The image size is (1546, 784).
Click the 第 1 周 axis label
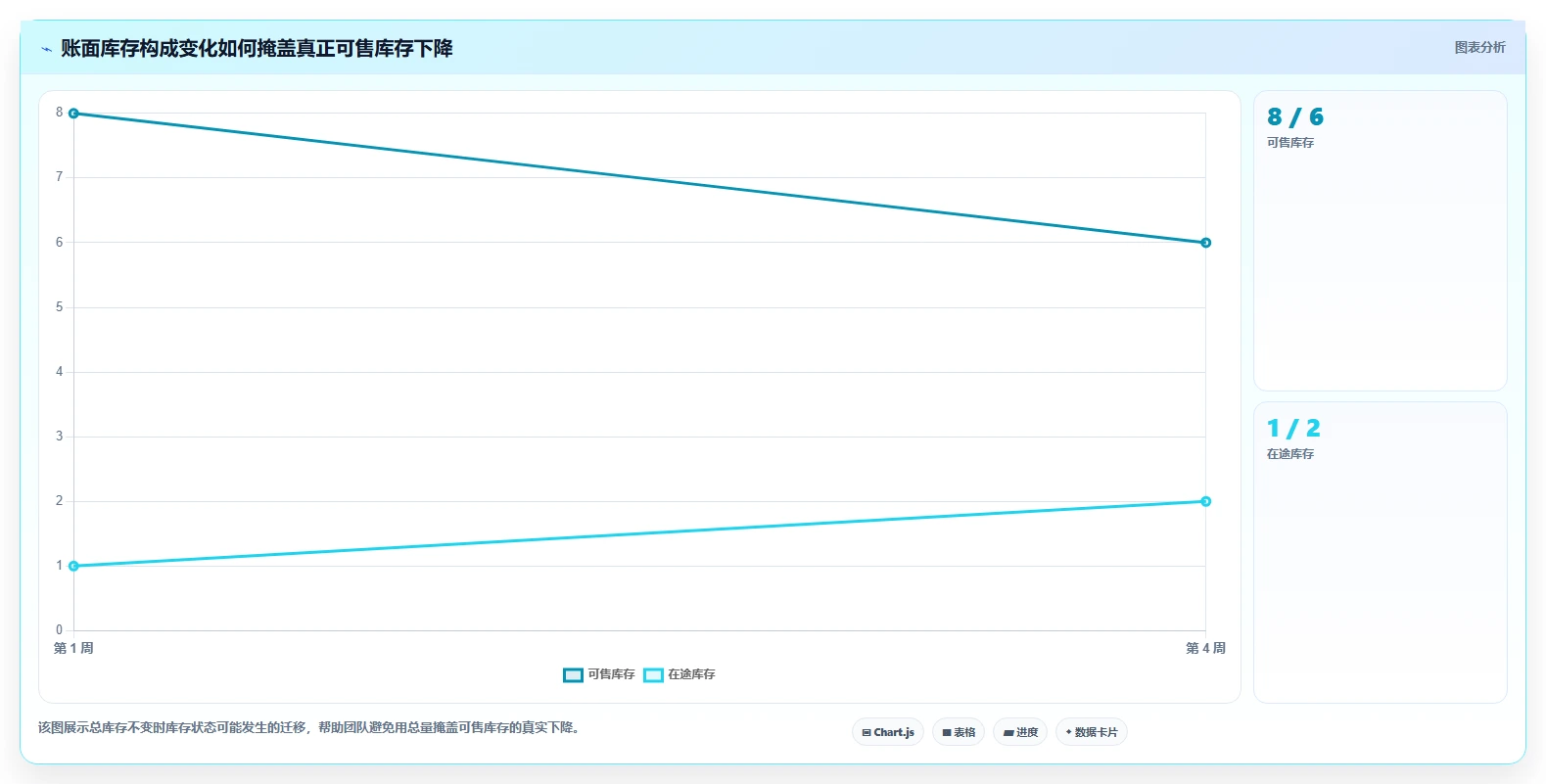click(x=73, y=648)
